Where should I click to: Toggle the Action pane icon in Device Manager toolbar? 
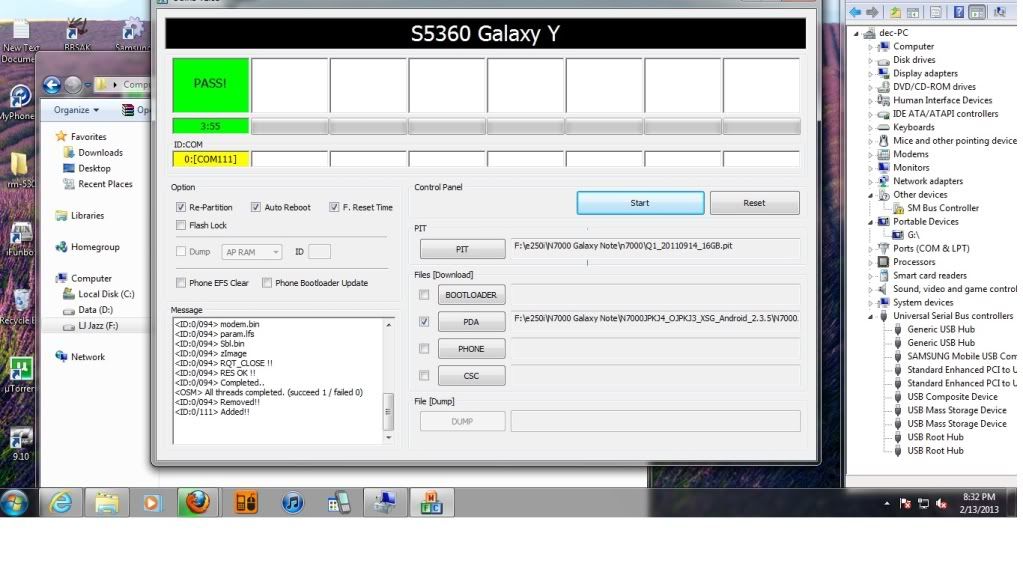[x=977, y=12]
